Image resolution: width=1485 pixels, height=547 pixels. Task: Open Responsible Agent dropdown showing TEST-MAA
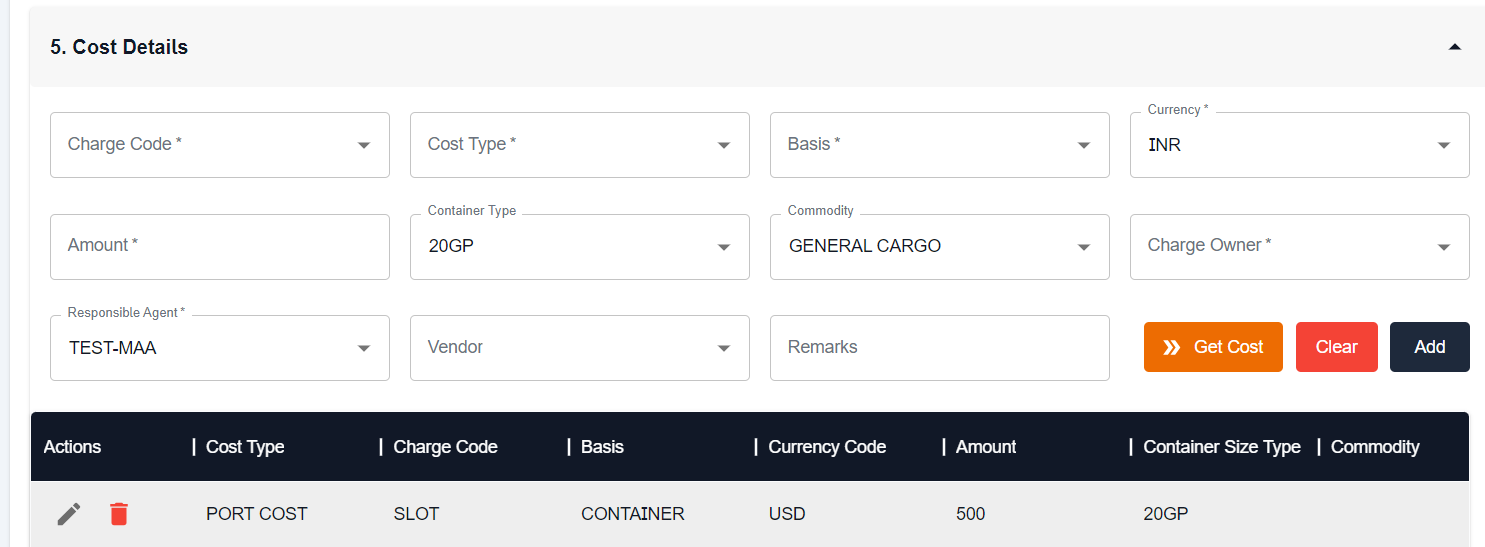point(220,348)
